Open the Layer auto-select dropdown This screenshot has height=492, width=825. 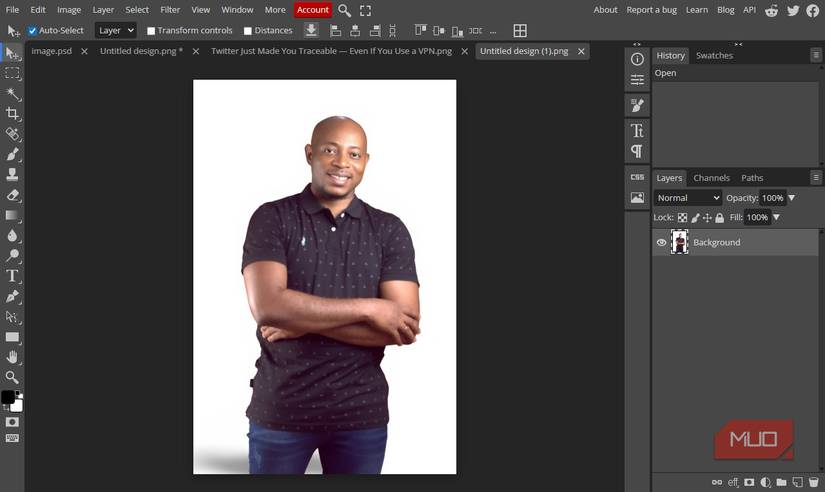[x=115, y=31]
